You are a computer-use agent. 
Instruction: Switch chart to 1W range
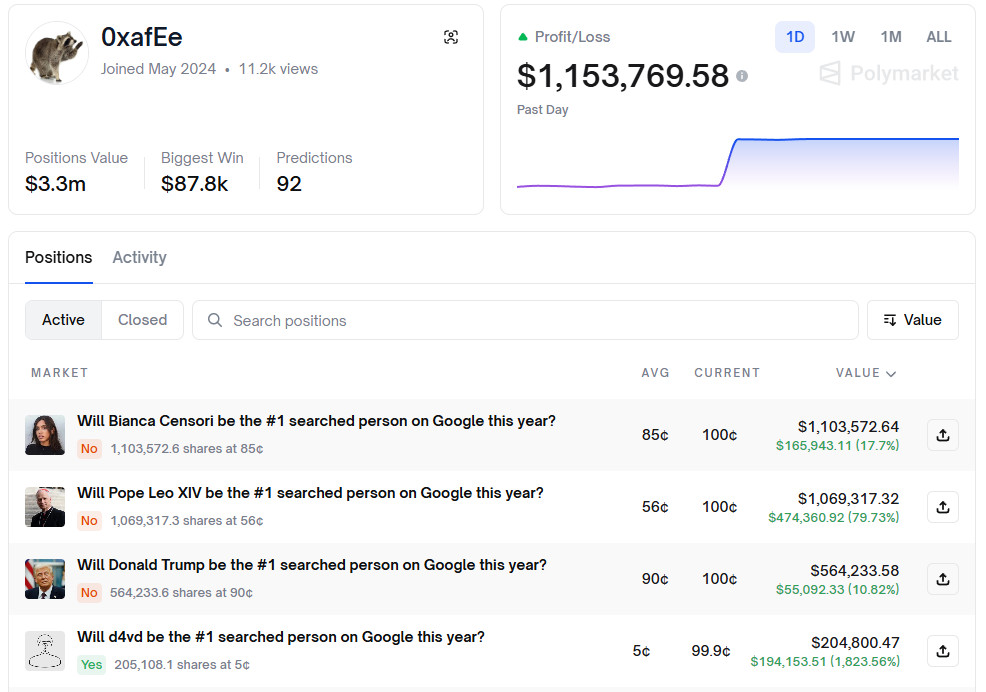(x=843, y=37)
